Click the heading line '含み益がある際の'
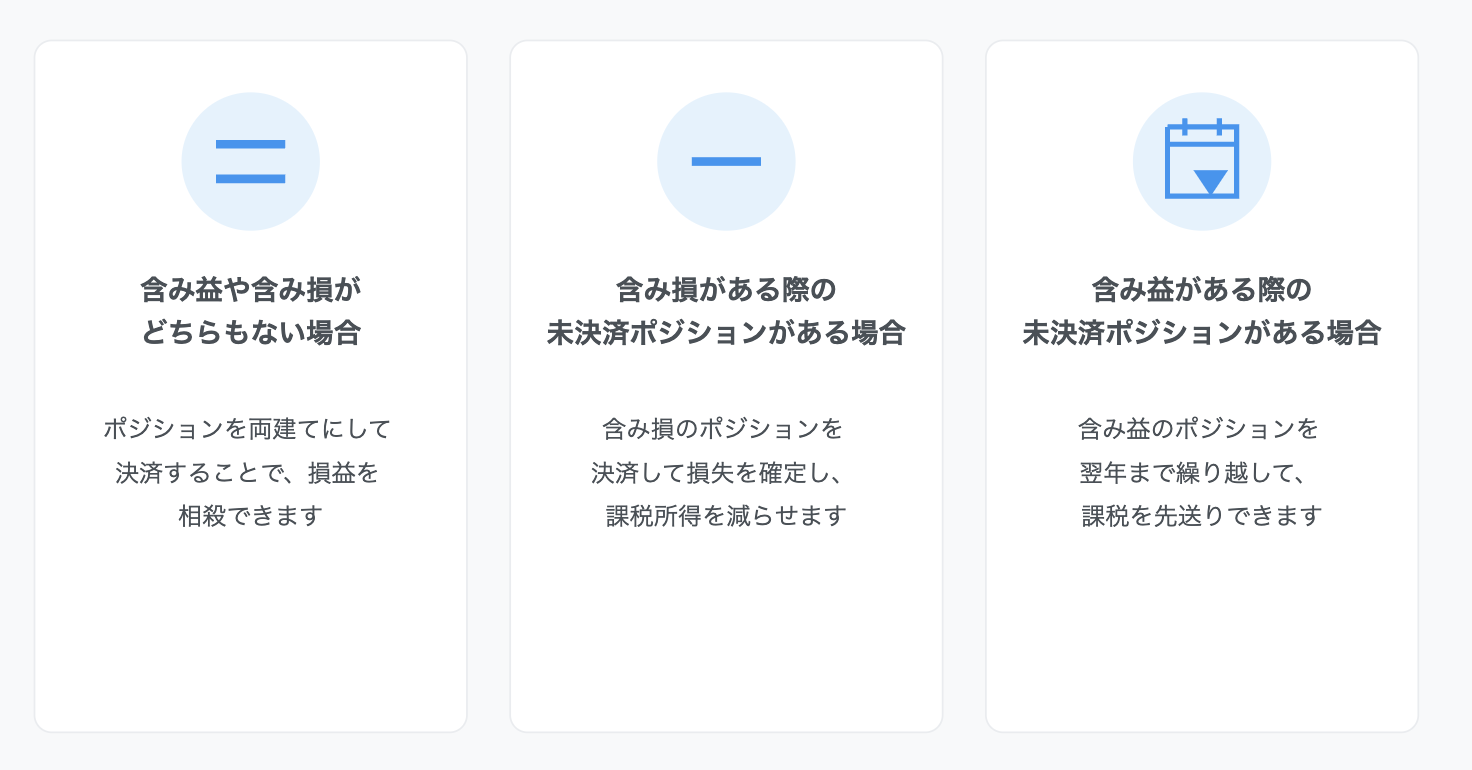Viewport: 1472px width, 770px height. [1201, 290]
